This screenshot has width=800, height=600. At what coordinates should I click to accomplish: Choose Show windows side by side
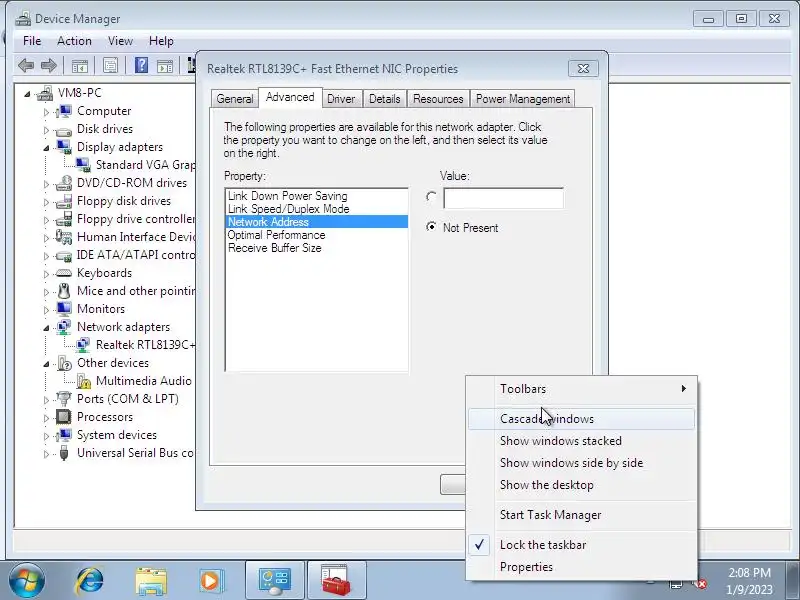point(582,463)
